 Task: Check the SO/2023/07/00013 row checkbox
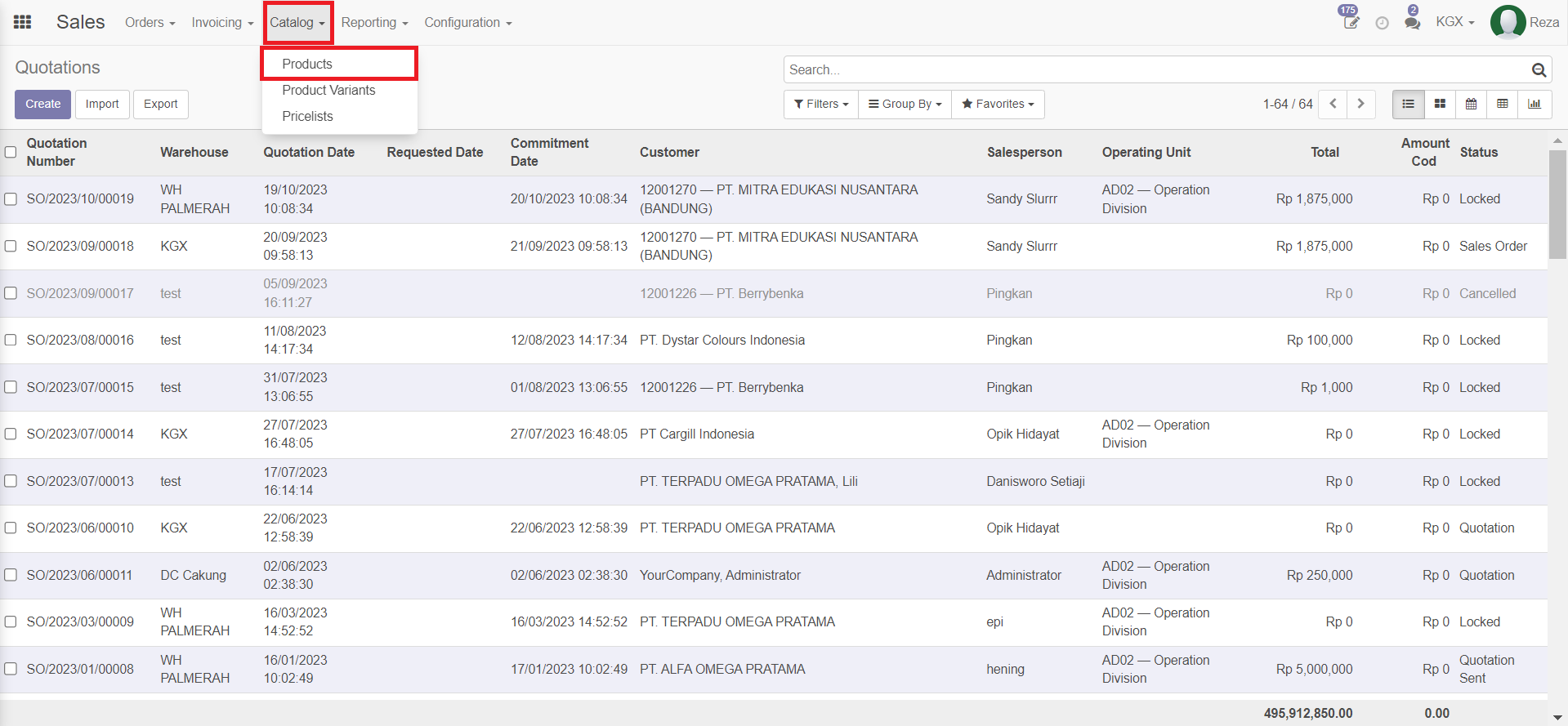point(11,481)
